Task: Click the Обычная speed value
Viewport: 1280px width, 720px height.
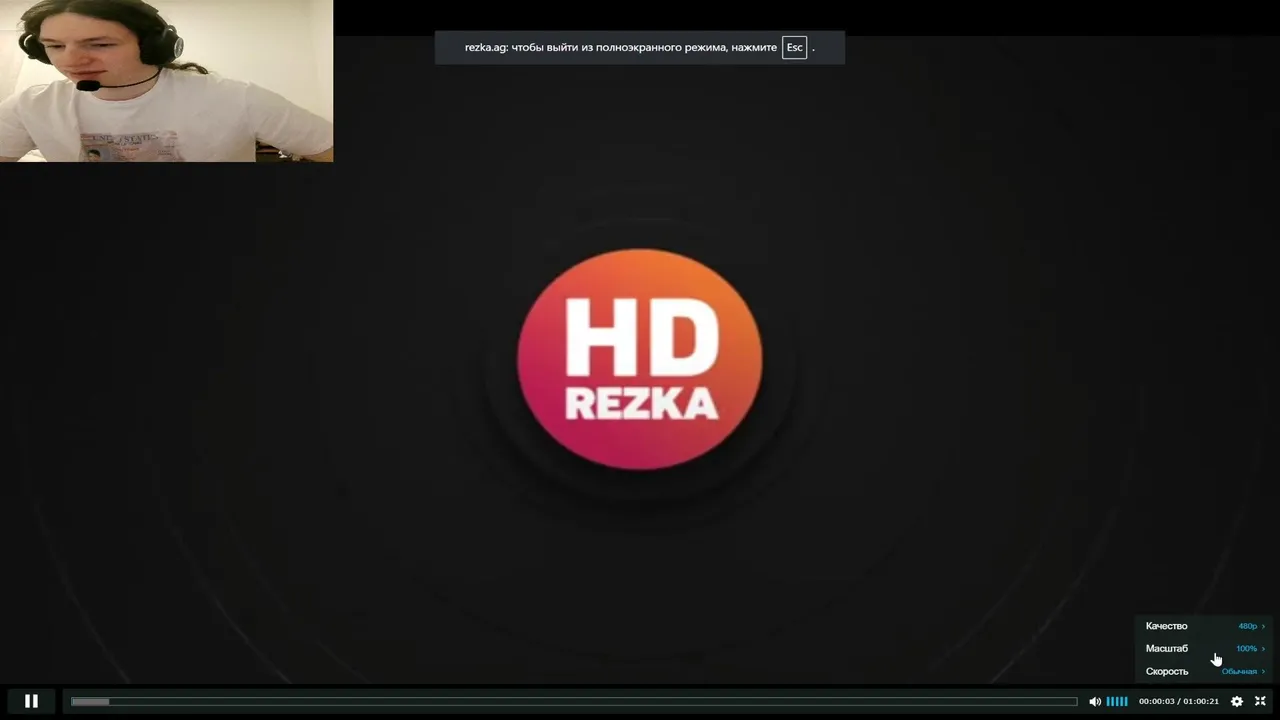Action: click(x=1240, y=672)
